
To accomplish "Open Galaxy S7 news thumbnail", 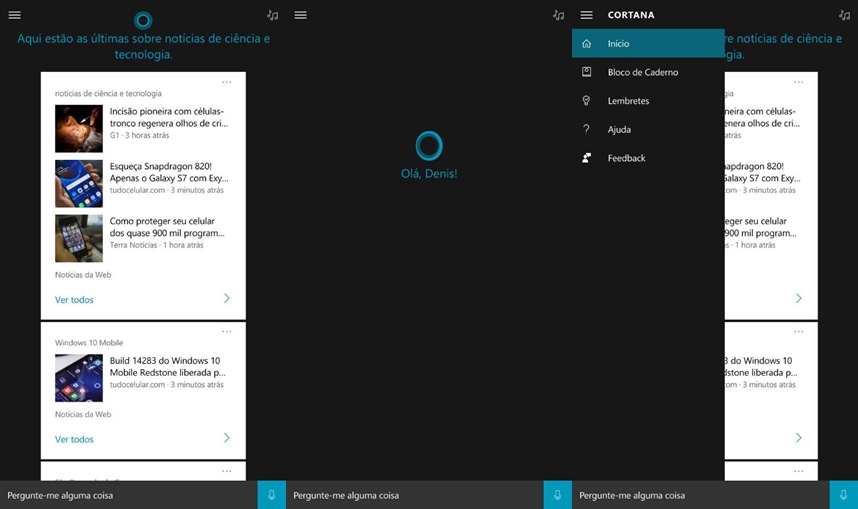I will coord(79,183).
